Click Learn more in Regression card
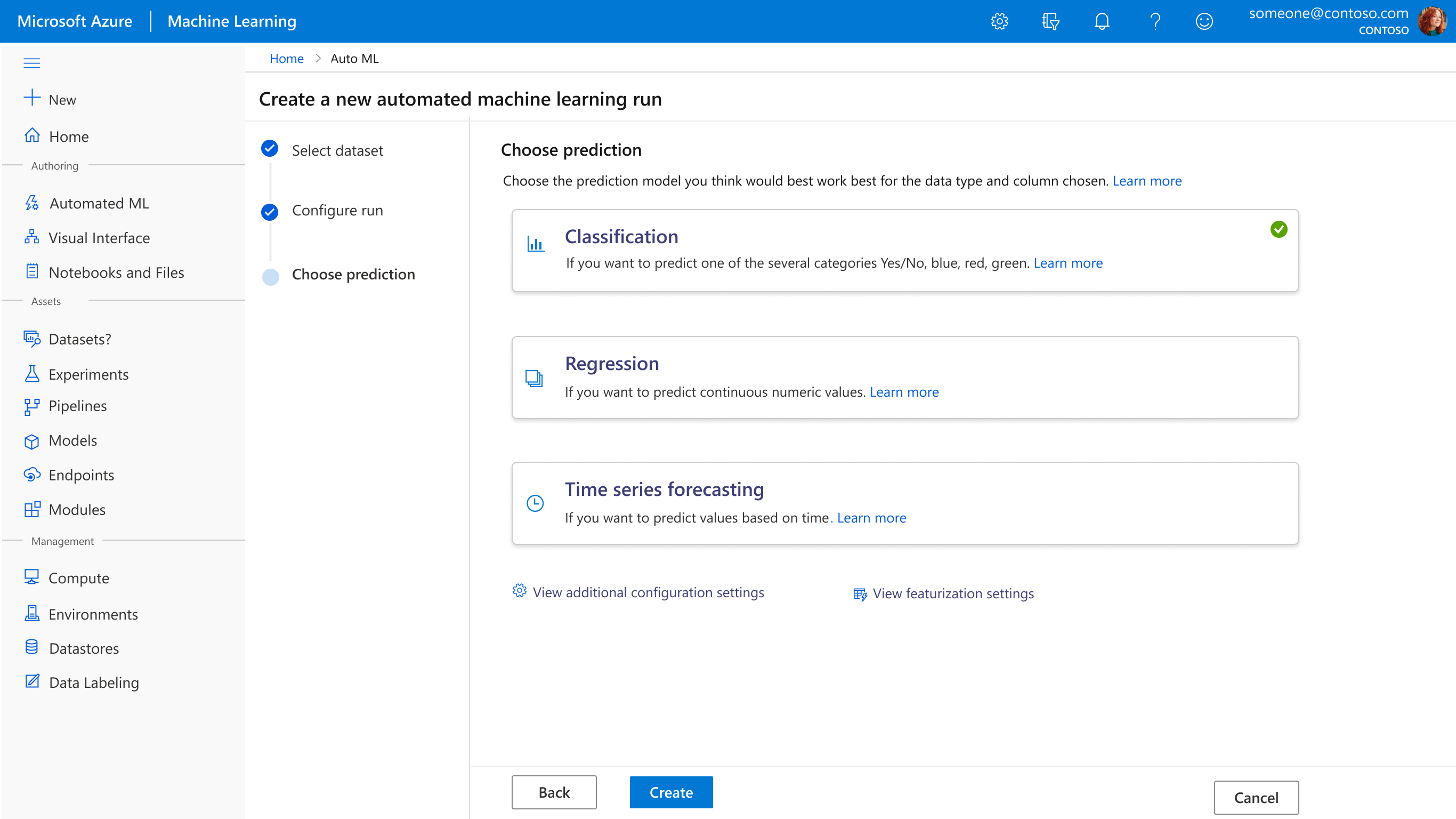The width and height of the screenshot is (1456, 819). (904, 392)
